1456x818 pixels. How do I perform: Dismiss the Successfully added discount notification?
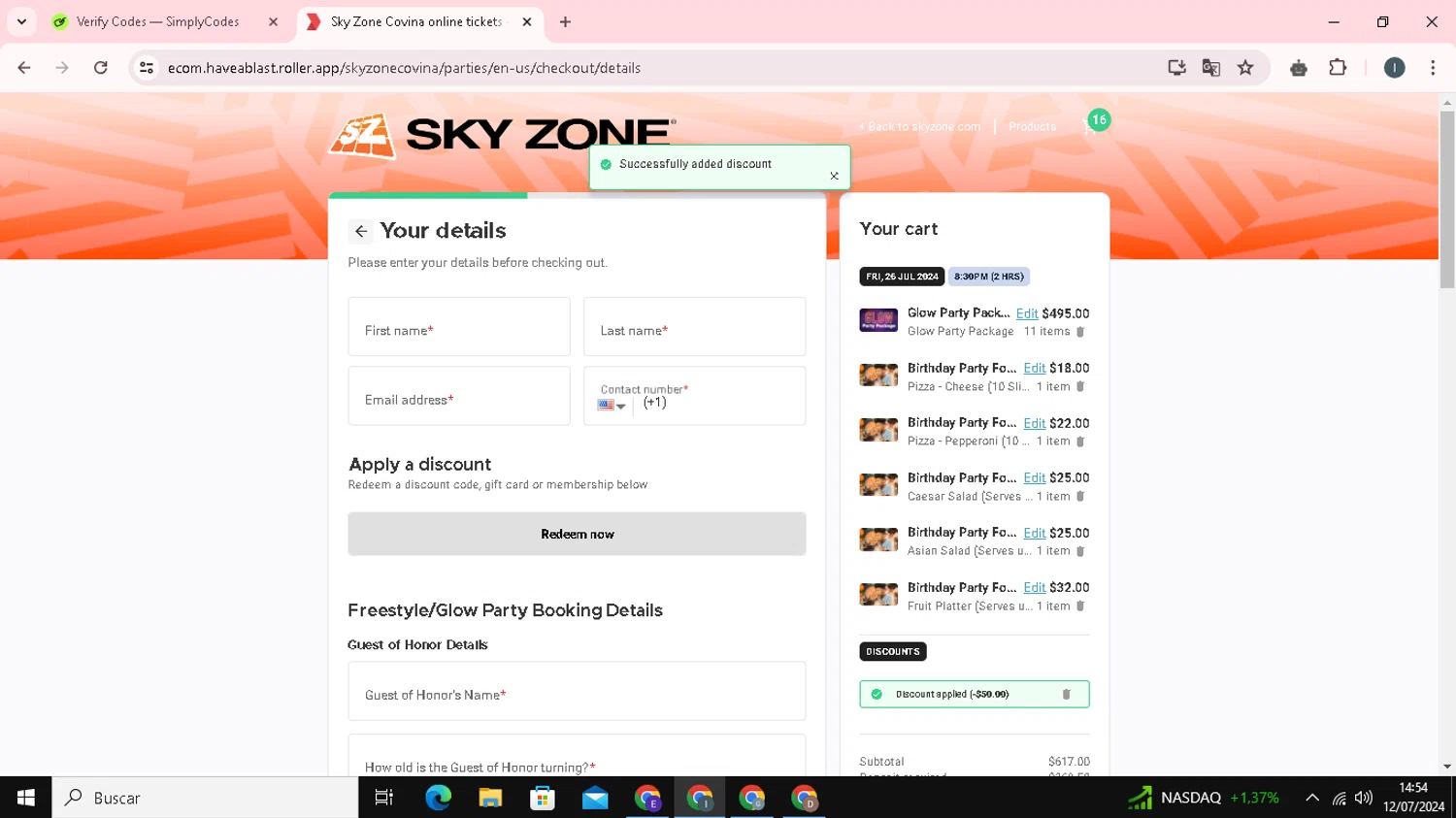click(x=834, y=176)
